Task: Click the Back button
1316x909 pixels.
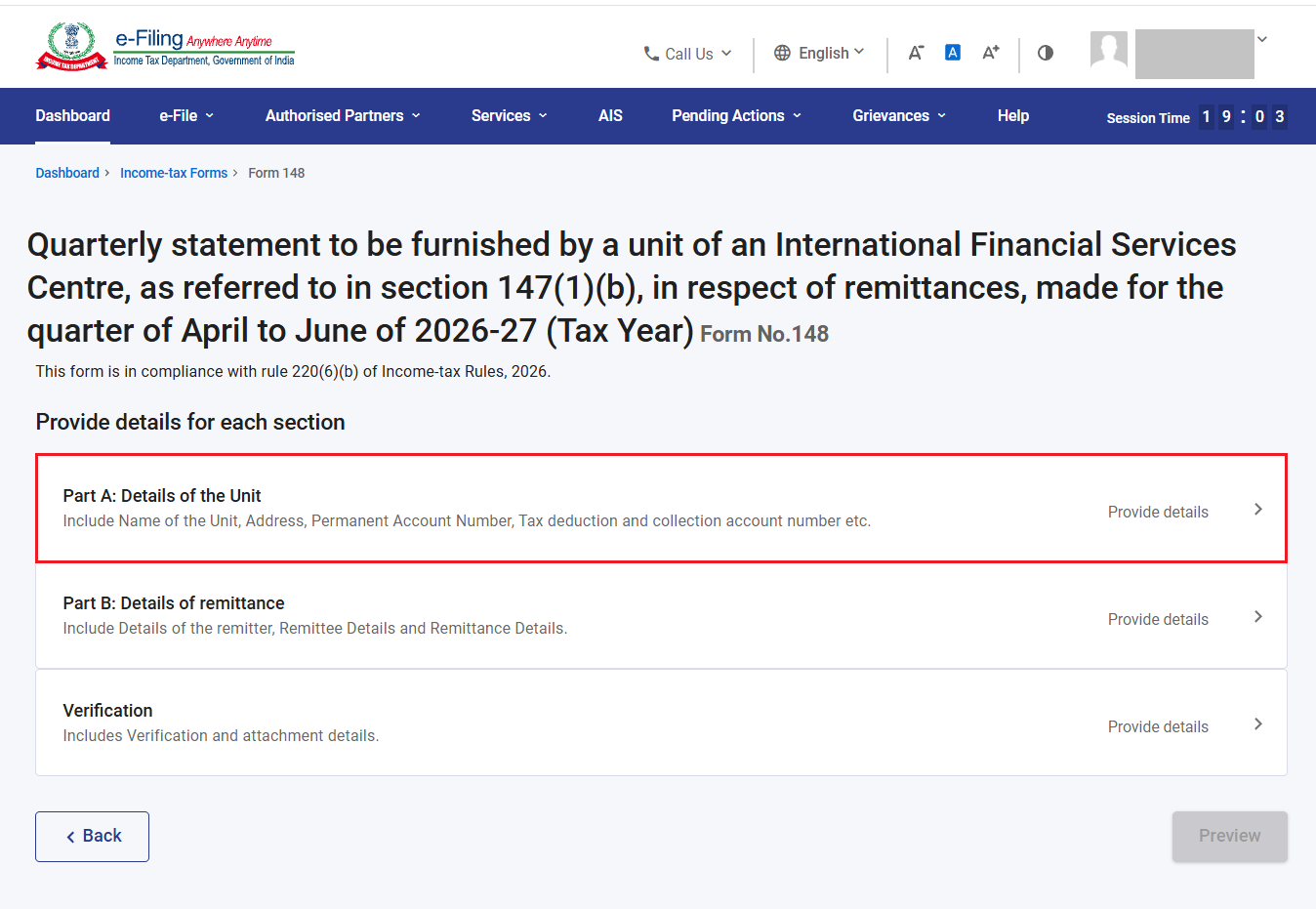Action: pos(92,837)
